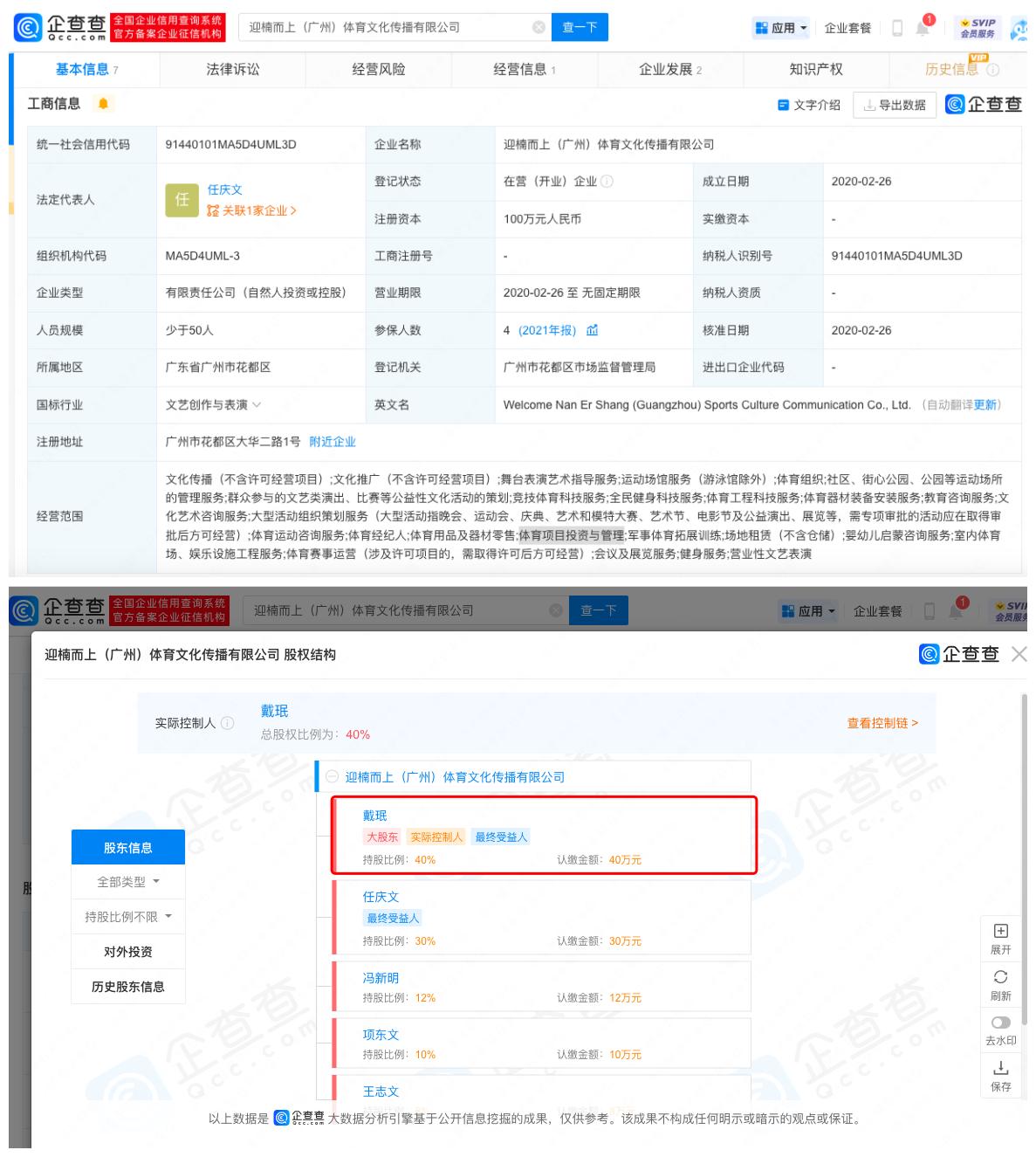This screenshot has height=1157, width=1036.
Task: Click the 查一下 search button
Action: coord(580,26)
